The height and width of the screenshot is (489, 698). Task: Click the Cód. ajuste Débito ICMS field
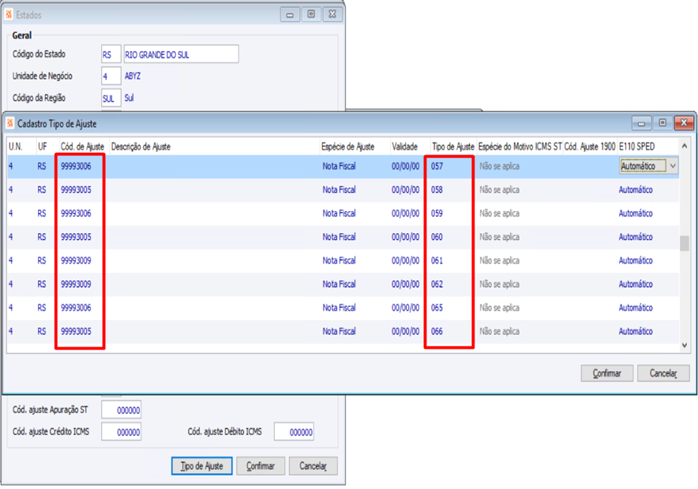point(294,432)
